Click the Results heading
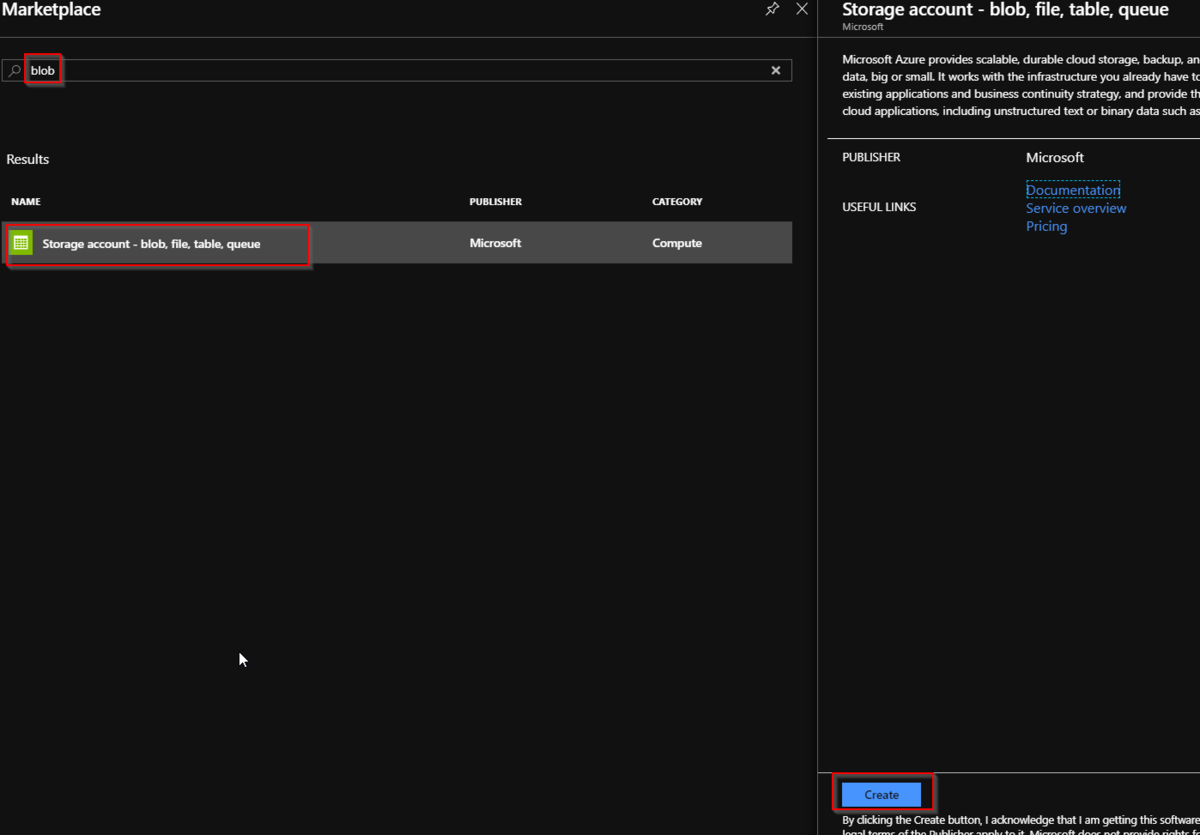Screen dimensions: 1200x835 (27, 159)
